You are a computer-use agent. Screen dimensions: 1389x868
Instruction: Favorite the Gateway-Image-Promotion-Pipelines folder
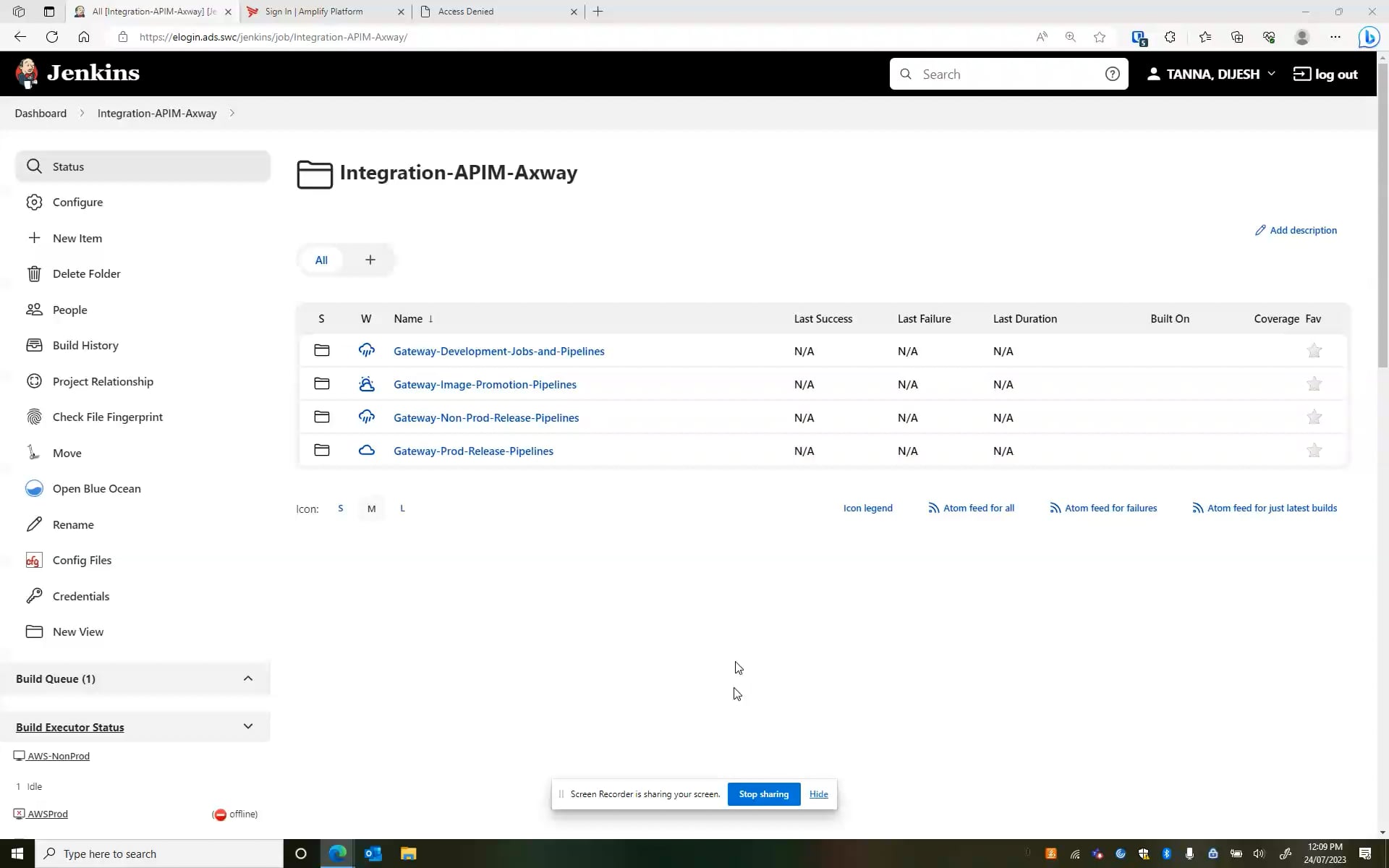click(1314, 384)
